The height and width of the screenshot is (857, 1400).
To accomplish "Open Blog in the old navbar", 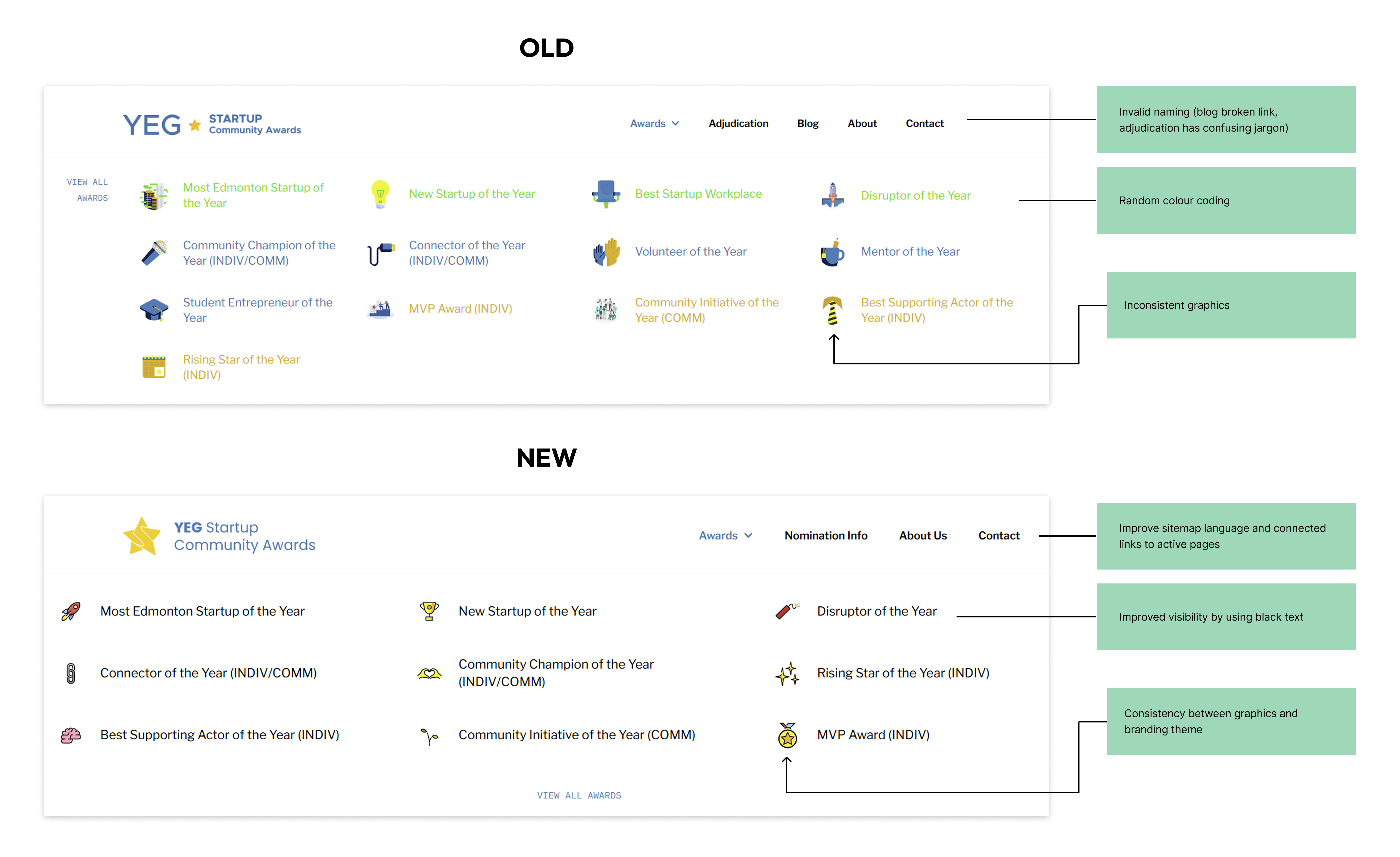I will point(807,123).
